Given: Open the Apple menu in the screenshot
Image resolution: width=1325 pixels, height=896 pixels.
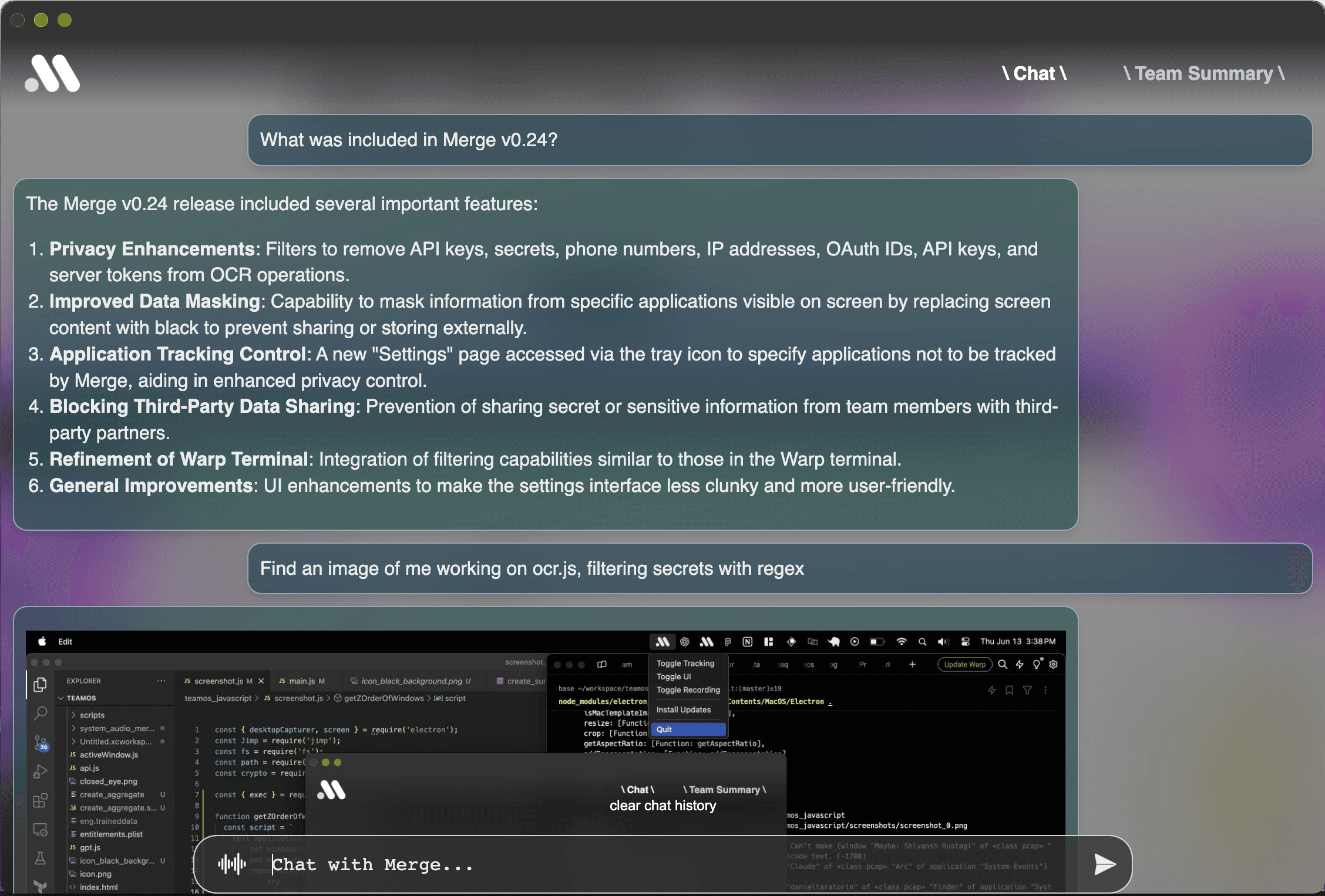Looking at the screenshot, I should [x=42, y=642].
